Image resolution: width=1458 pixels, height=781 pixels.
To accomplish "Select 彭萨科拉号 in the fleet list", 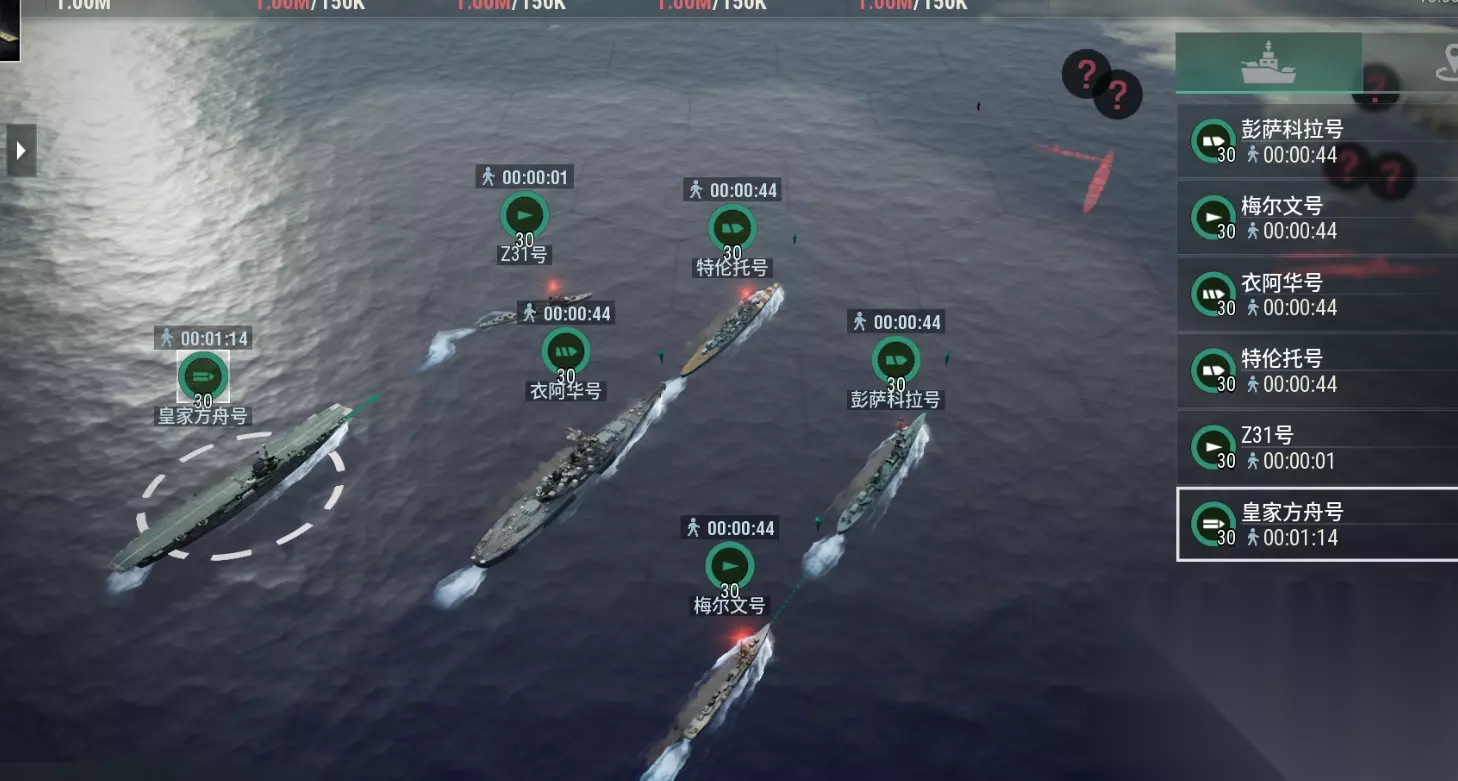I will pos(1317,141).
